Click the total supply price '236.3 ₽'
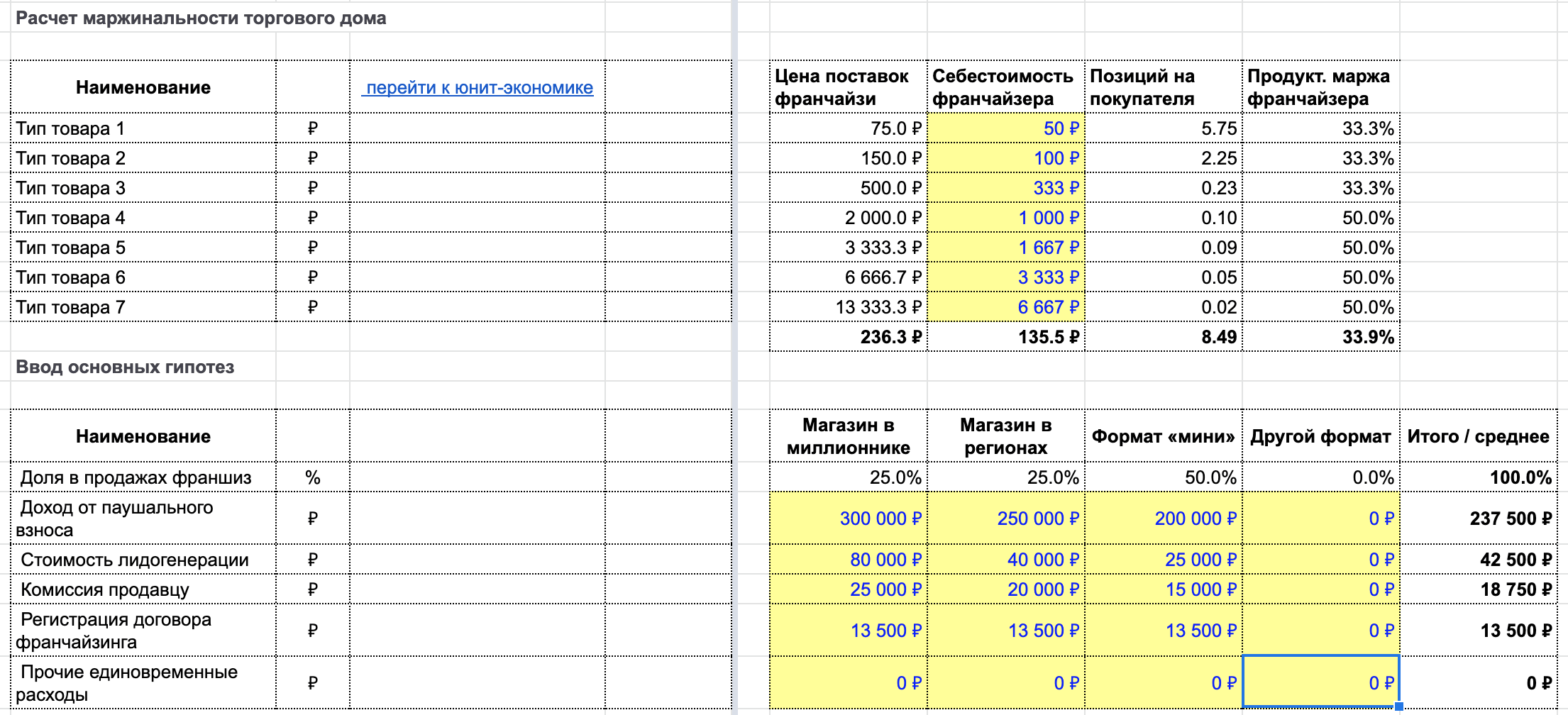The width and height of the screenshot is (1568, 715). point(849,337)
